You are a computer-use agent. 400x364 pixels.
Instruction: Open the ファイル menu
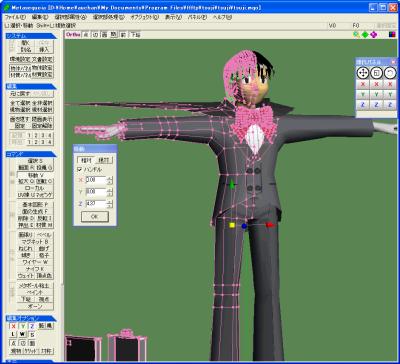point(15,17)
